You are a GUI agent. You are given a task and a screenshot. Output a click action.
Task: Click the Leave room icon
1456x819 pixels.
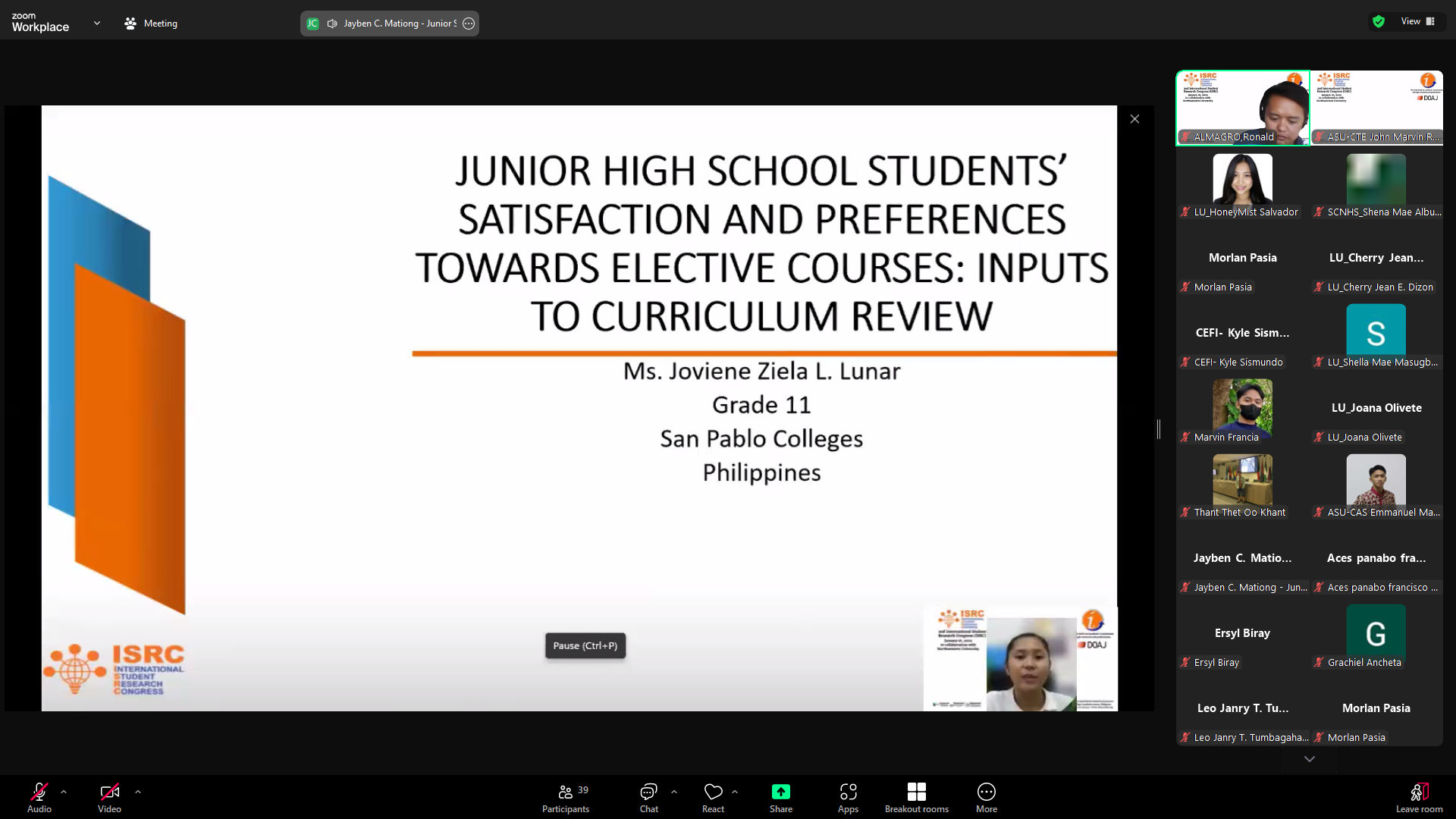point(1419,792)
